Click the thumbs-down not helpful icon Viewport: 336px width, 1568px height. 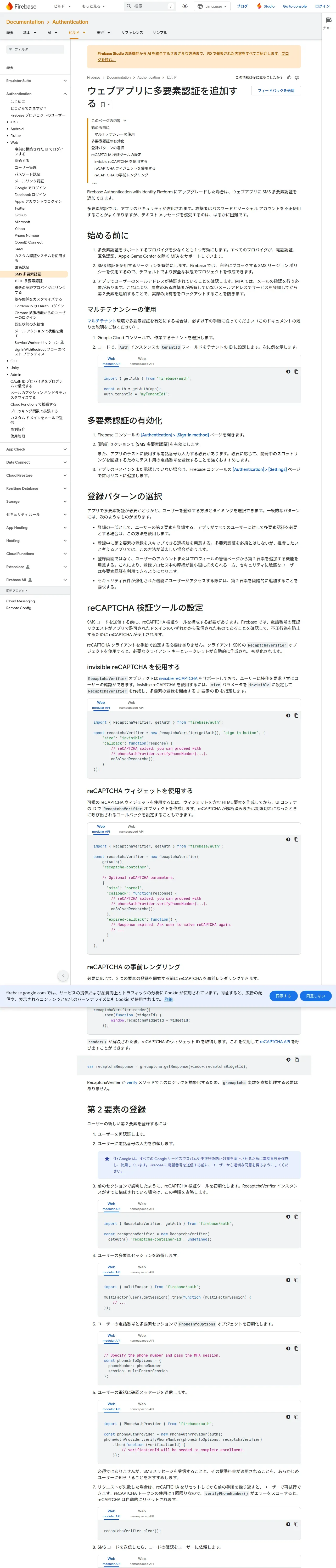click(x=297, y=77)
